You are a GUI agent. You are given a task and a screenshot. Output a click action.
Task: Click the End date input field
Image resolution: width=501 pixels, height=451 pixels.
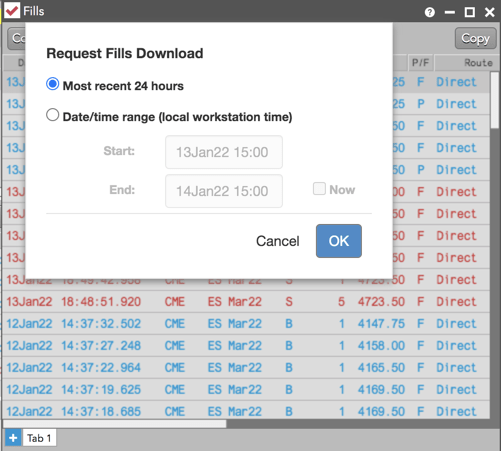[x=224, y=191]
